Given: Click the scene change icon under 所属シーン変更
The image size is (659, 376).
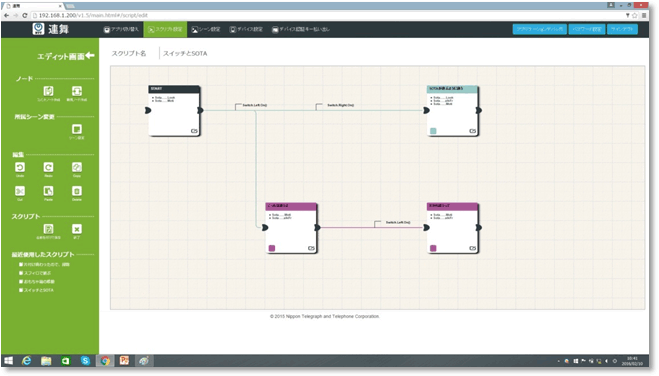Looking at the screenshot, I should (76, 129).
